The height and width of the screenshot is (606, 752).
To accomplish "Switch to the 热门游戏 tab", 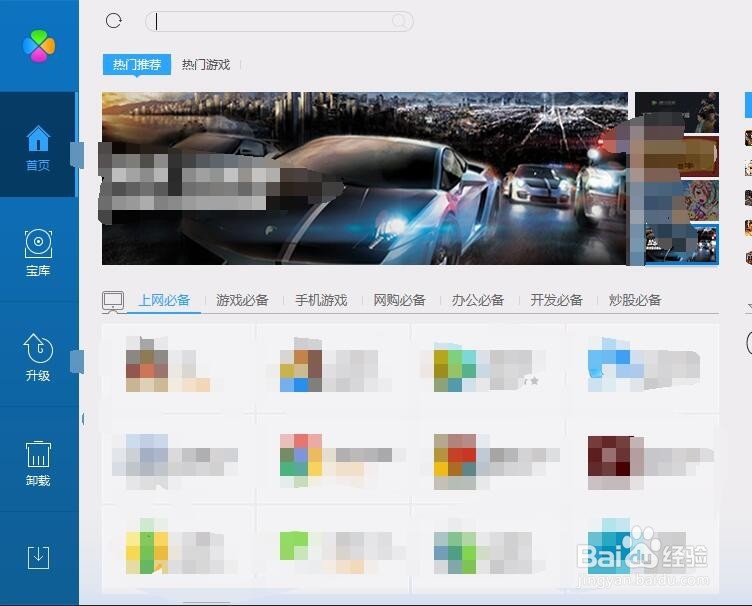I will 206,64.
